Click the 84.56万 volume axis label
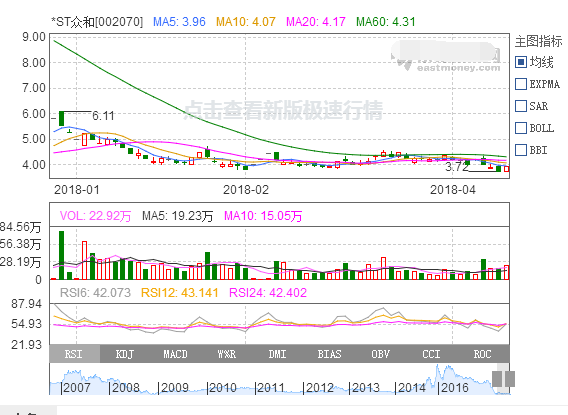568x415 pixels. coord(21,227)
